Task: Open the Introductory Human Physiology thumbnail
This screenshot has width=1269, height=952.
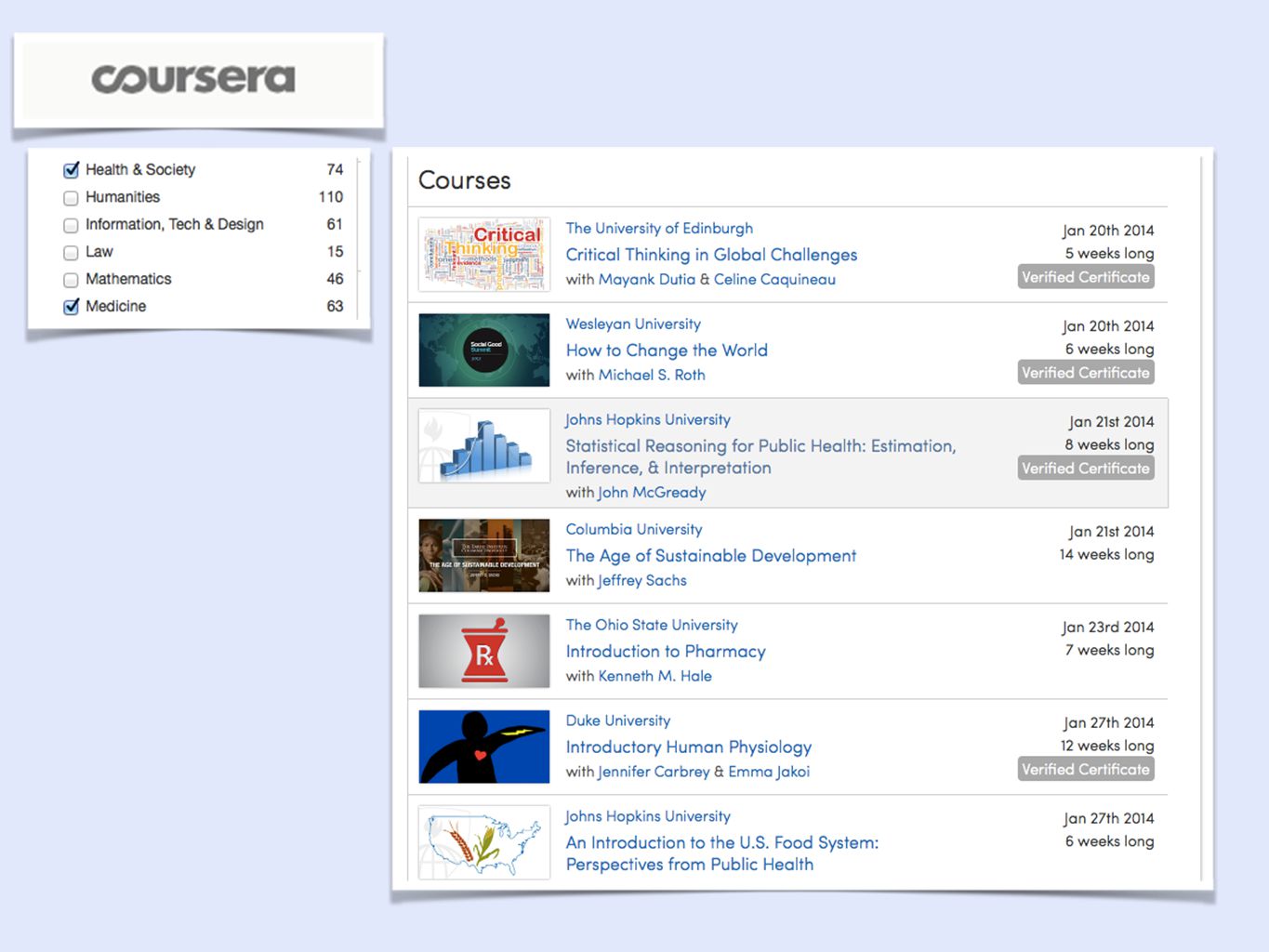Action: [483, 747]
